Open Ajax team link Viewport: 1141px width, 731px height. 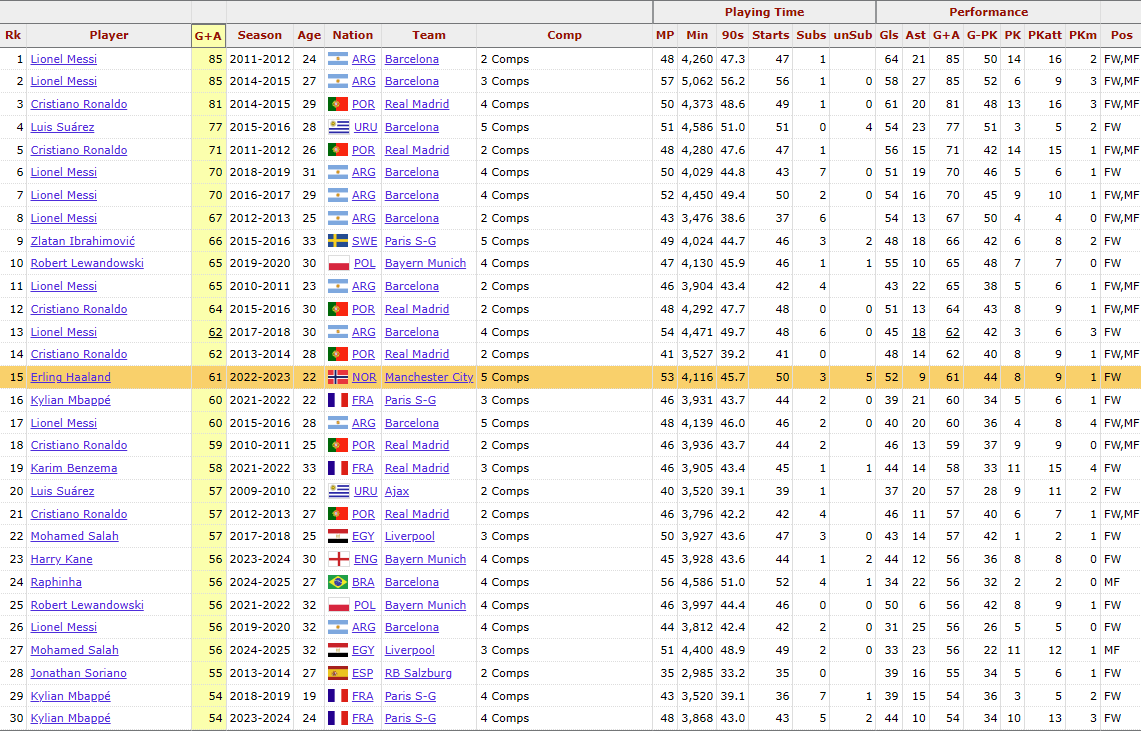[397, 491]
